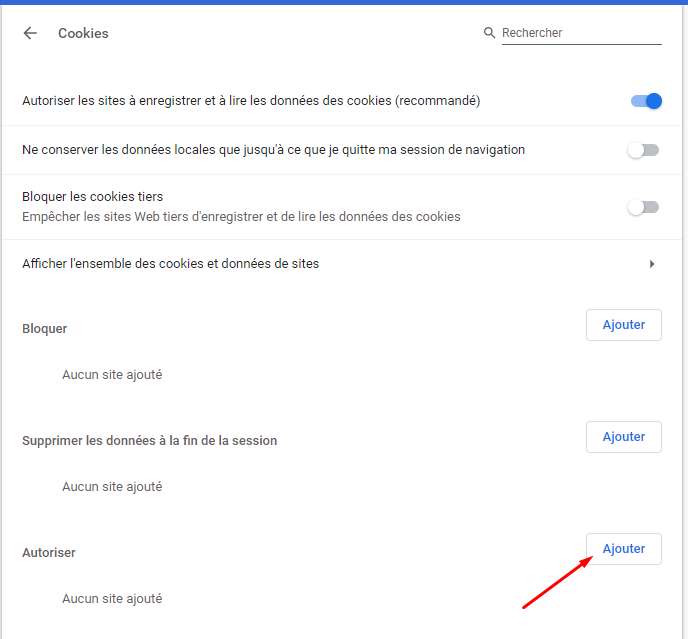Viewport: 688px width, 639px height.
Task: Click Aucun site ajouté under Bloquer
Action: click(x=112, y=375)
